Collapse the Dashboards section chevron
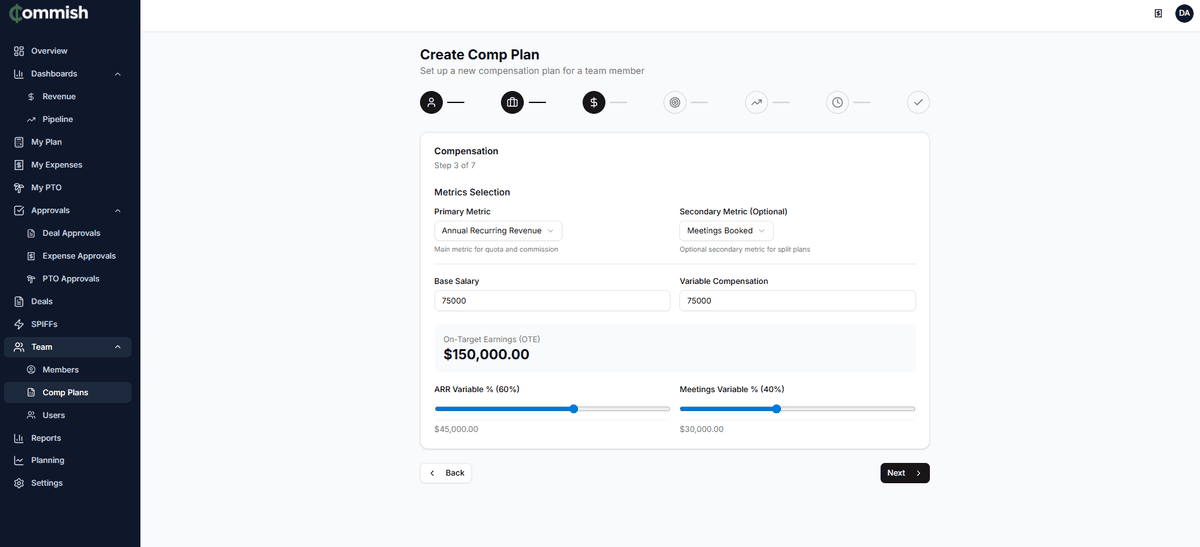 [x=118, y=74]
